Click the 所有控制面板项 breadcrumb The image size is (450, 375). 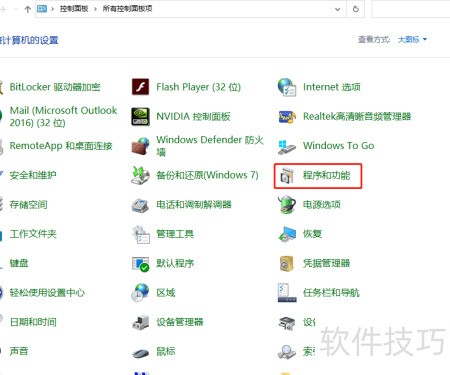[127, 9]
